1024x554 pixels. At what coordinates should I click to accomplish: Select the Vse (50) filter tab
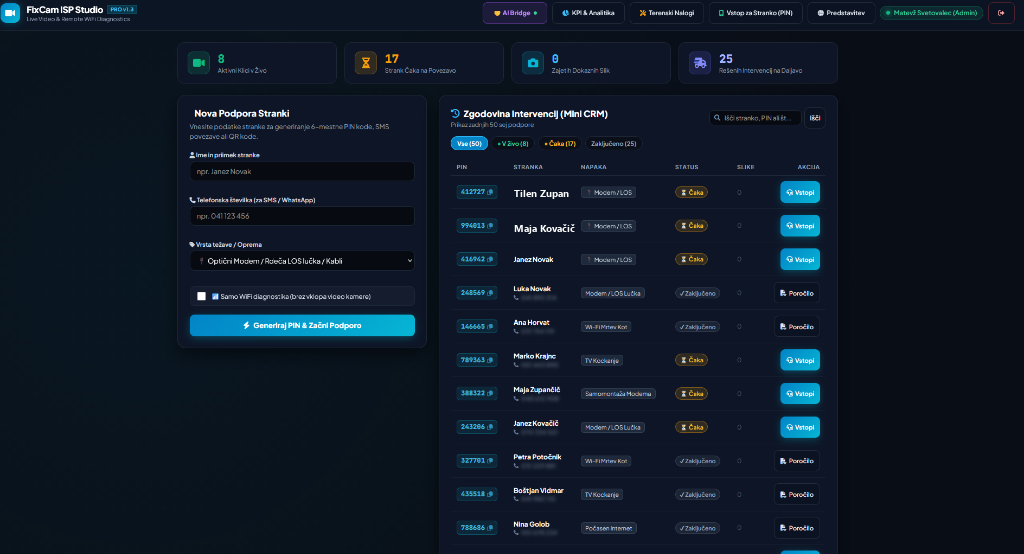coord(469,144)
